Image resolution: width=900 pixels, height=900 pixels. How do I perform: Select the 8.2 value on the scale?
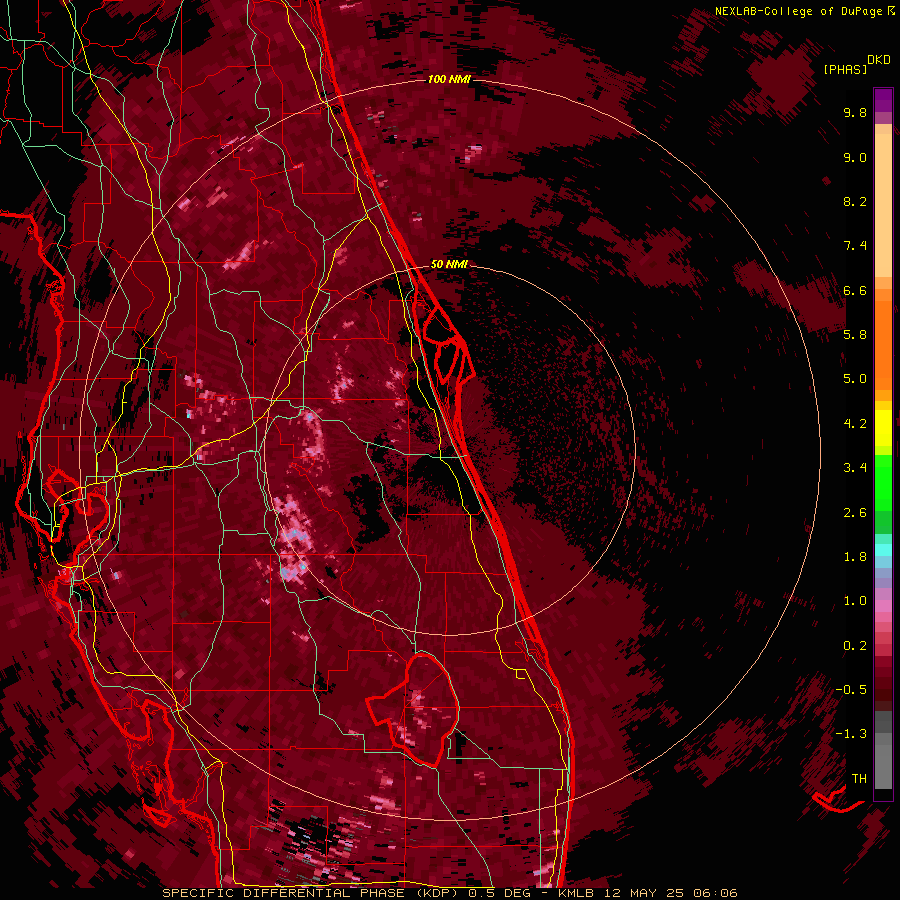855,201
